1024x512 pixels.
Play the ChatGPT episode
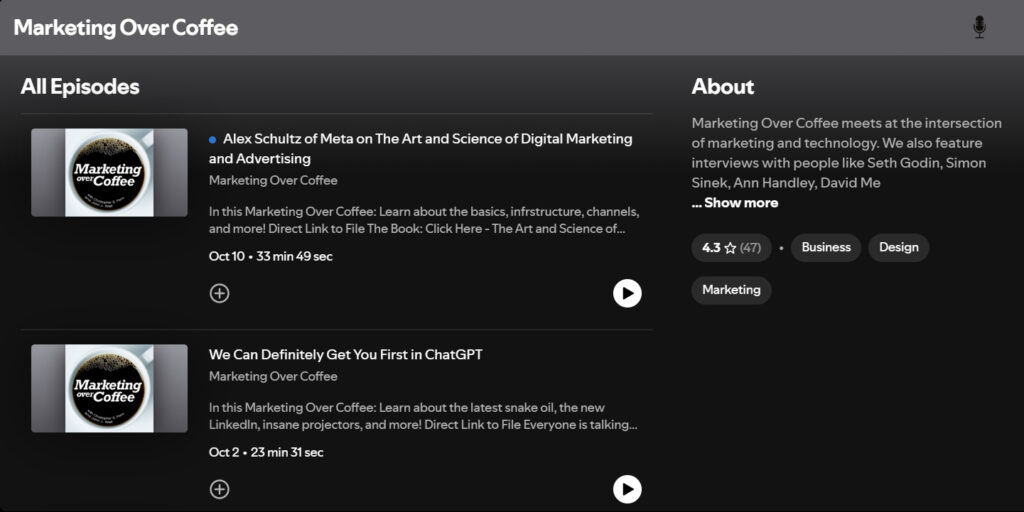pos(627,489)
